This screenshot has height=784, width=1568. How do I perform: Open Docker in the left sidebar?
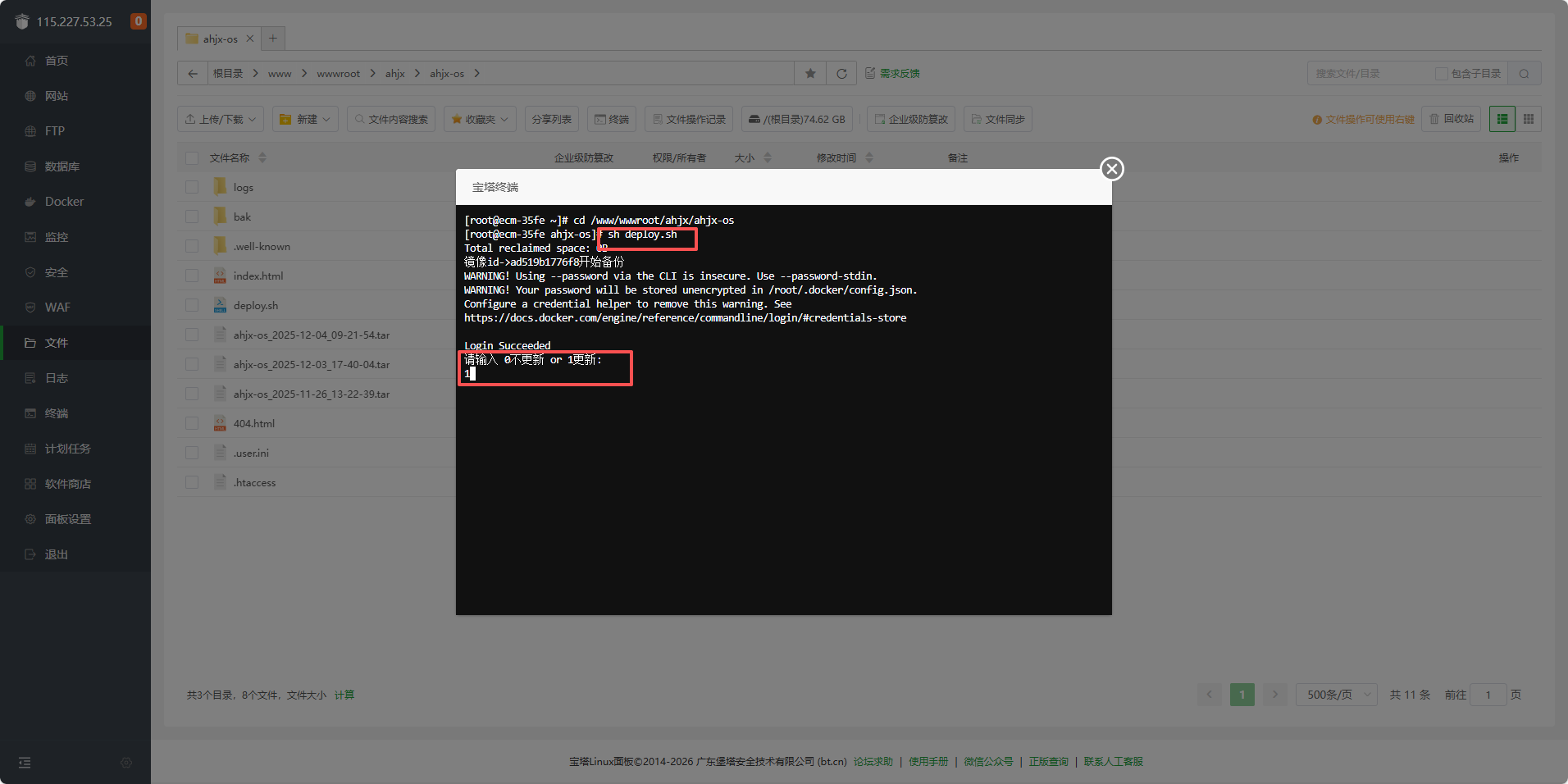point(64,202)
